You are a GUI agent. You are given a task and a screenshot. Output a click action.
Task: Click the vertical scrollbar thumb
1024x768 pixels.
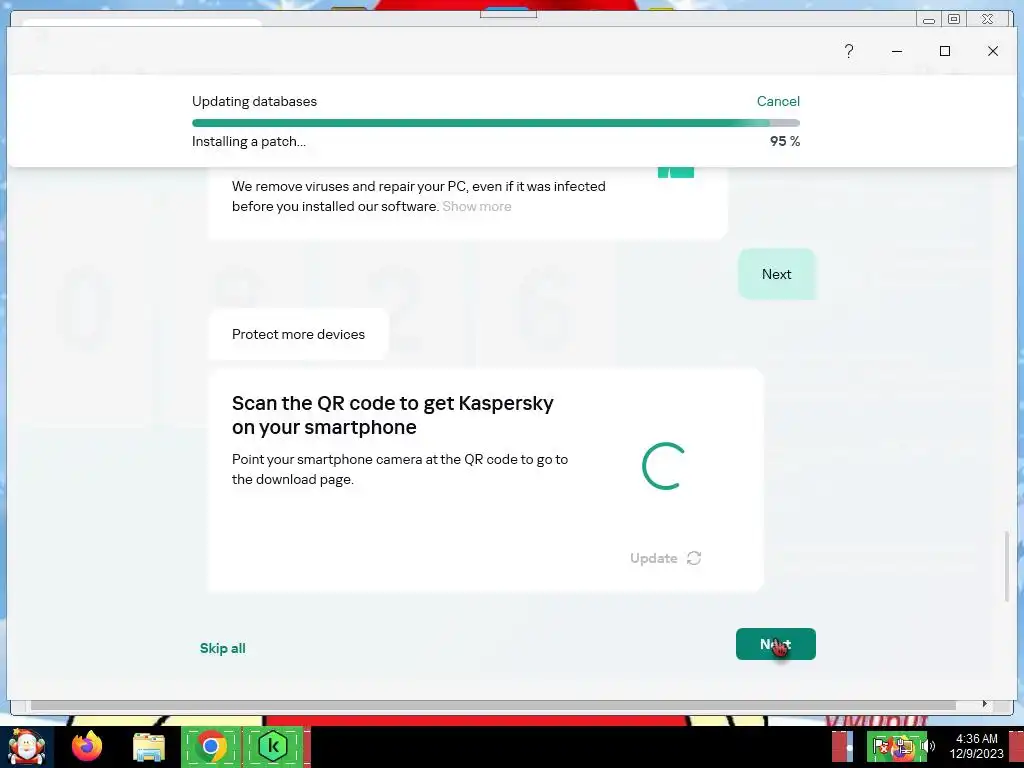point(1006,567)
